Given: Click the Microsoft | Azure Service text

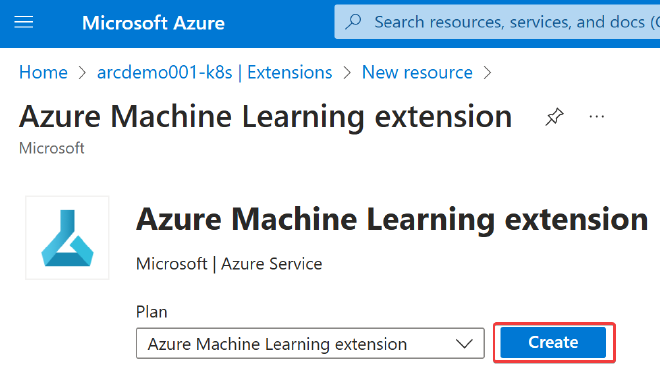Looking at the screenshot, I should coord(229,264).
